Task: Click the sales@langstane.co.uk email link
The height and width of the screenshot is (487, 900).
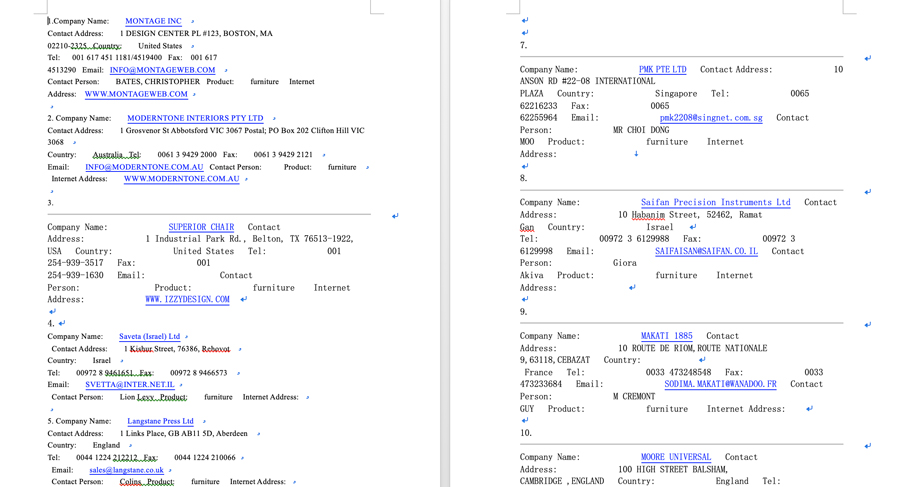Action: click(x=126, y=470)
